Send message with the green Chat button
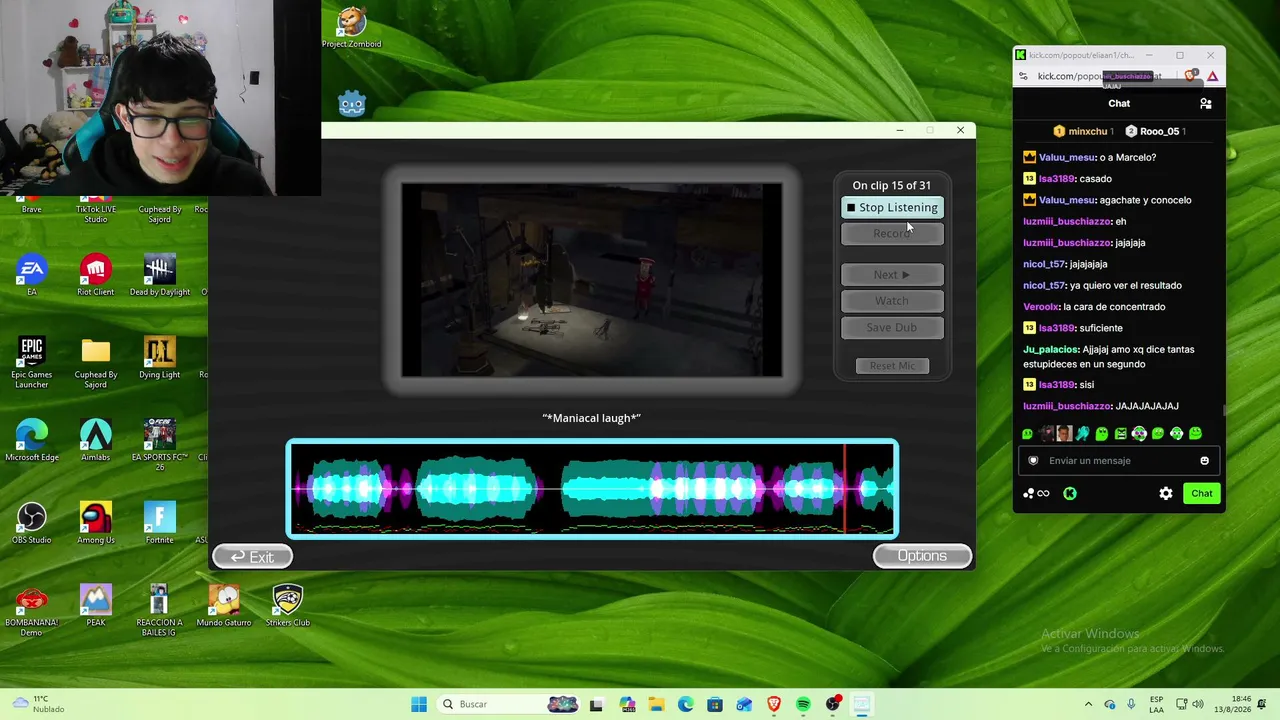The image size is (1280, 720). (1202, 493)
